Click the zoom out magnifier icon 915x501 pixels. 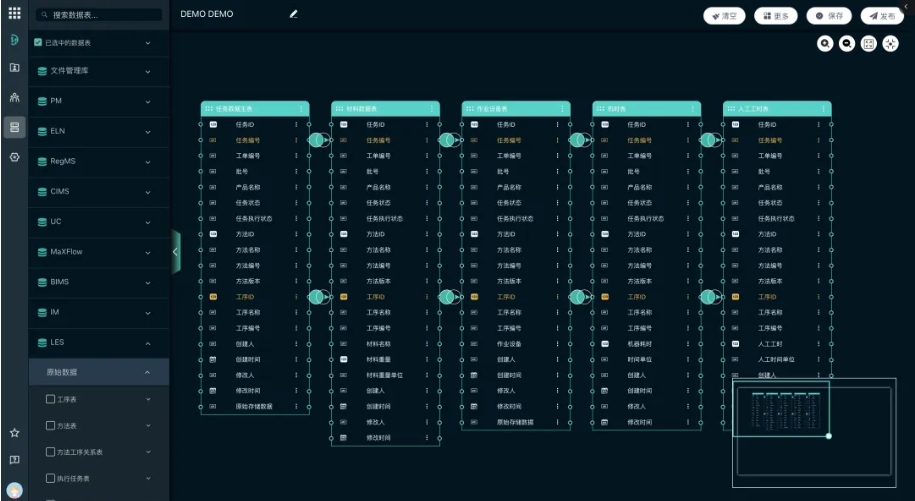[847, 44]
